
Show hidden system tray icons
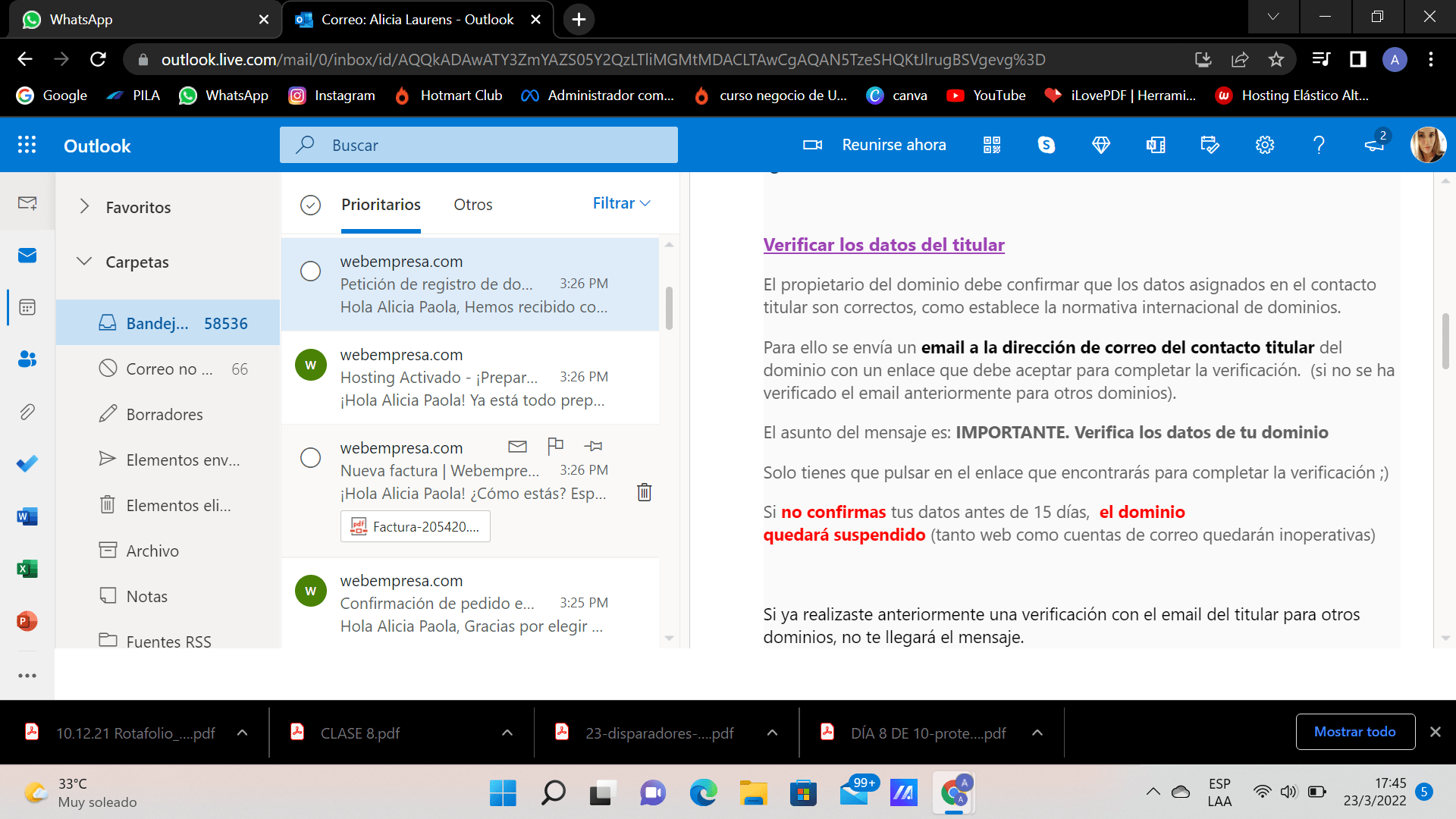pyautogui.click(x=1153, y=792)
